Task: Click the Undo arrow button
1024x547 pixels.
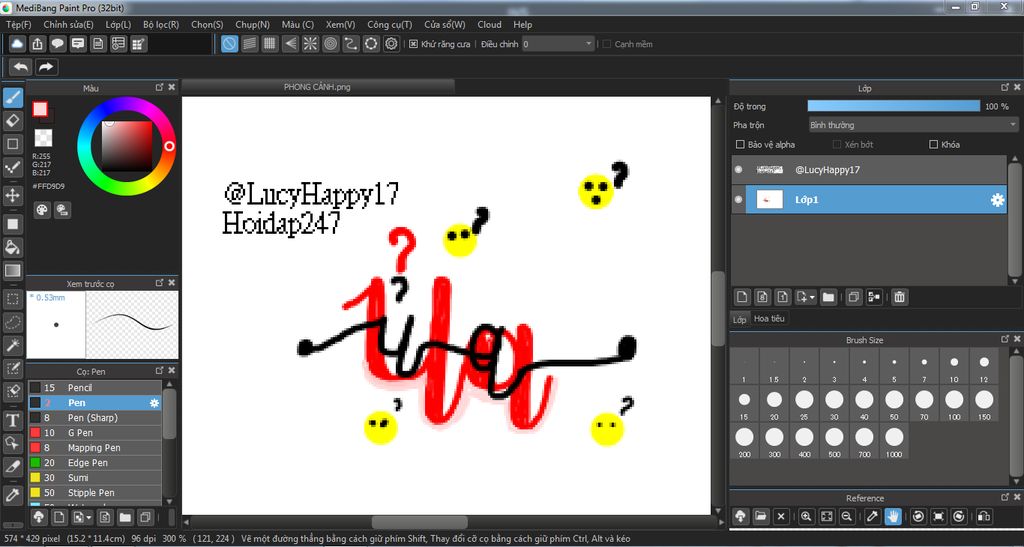Action: [21, 67]
